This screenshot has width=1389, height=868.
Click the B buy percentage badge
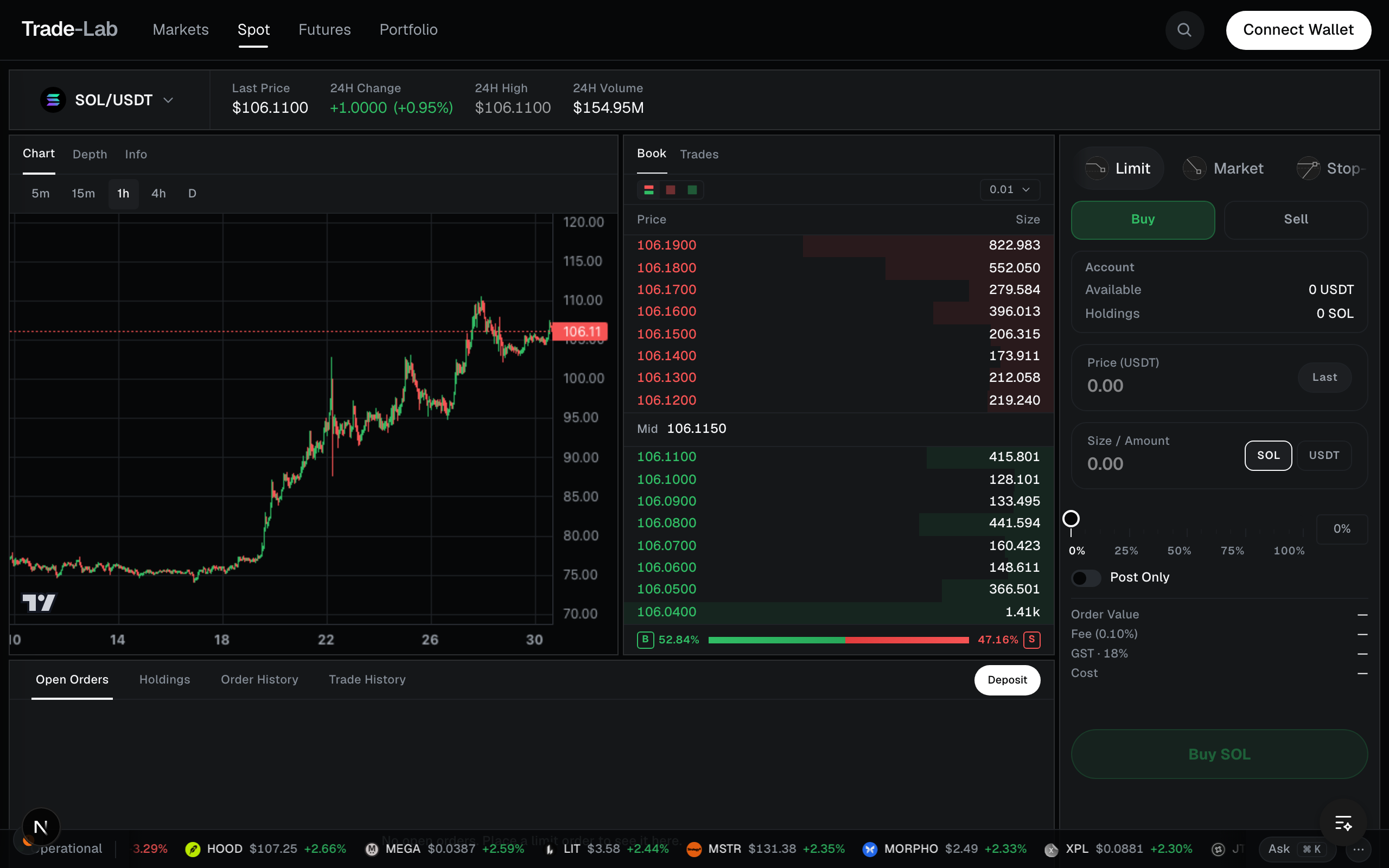[645, 640]
